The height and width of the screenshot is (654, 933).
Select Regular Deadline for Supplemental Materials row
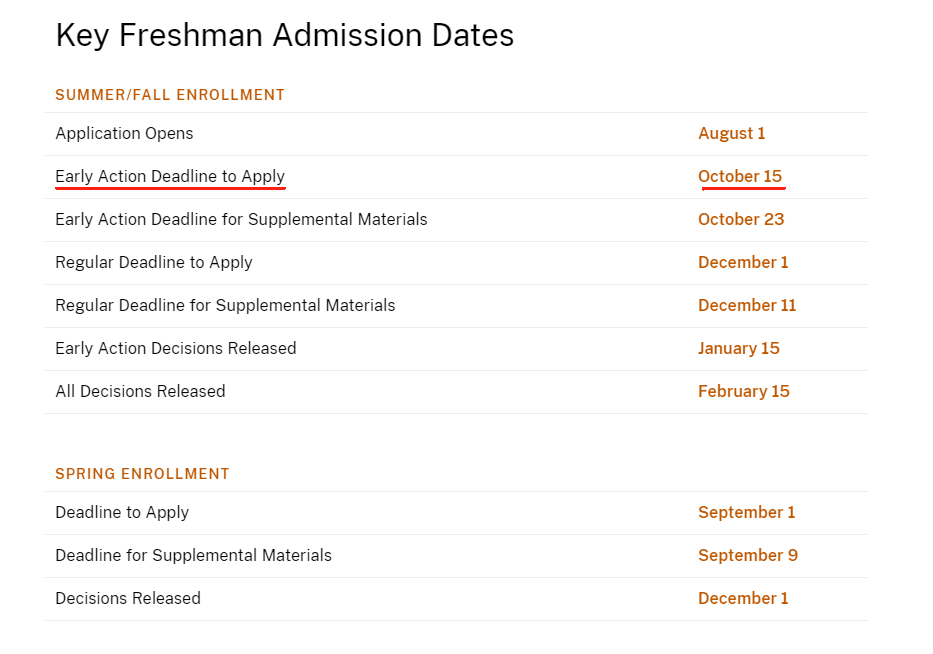pyautogui.click(x=456, y=306)
